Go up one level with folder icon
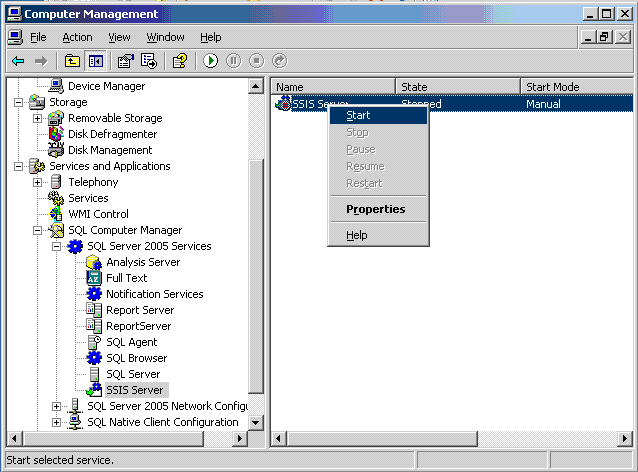638x472 pixels. point(72,61)
